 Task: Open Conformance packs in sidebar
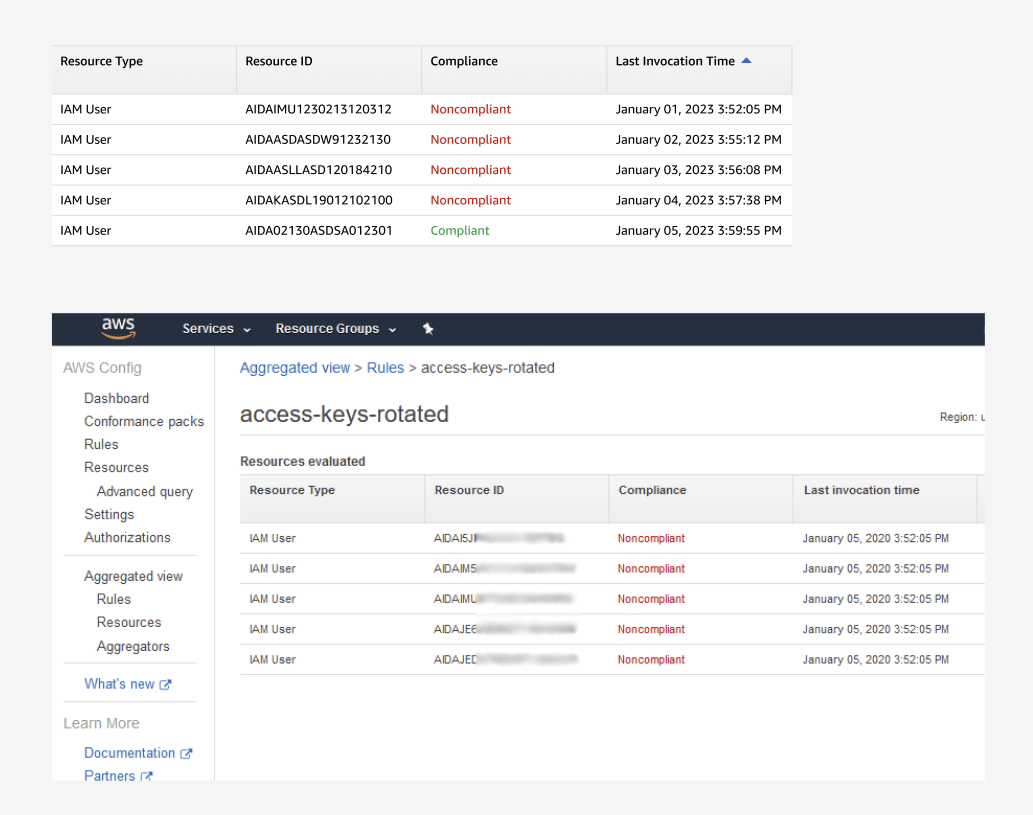click(144, 421)
